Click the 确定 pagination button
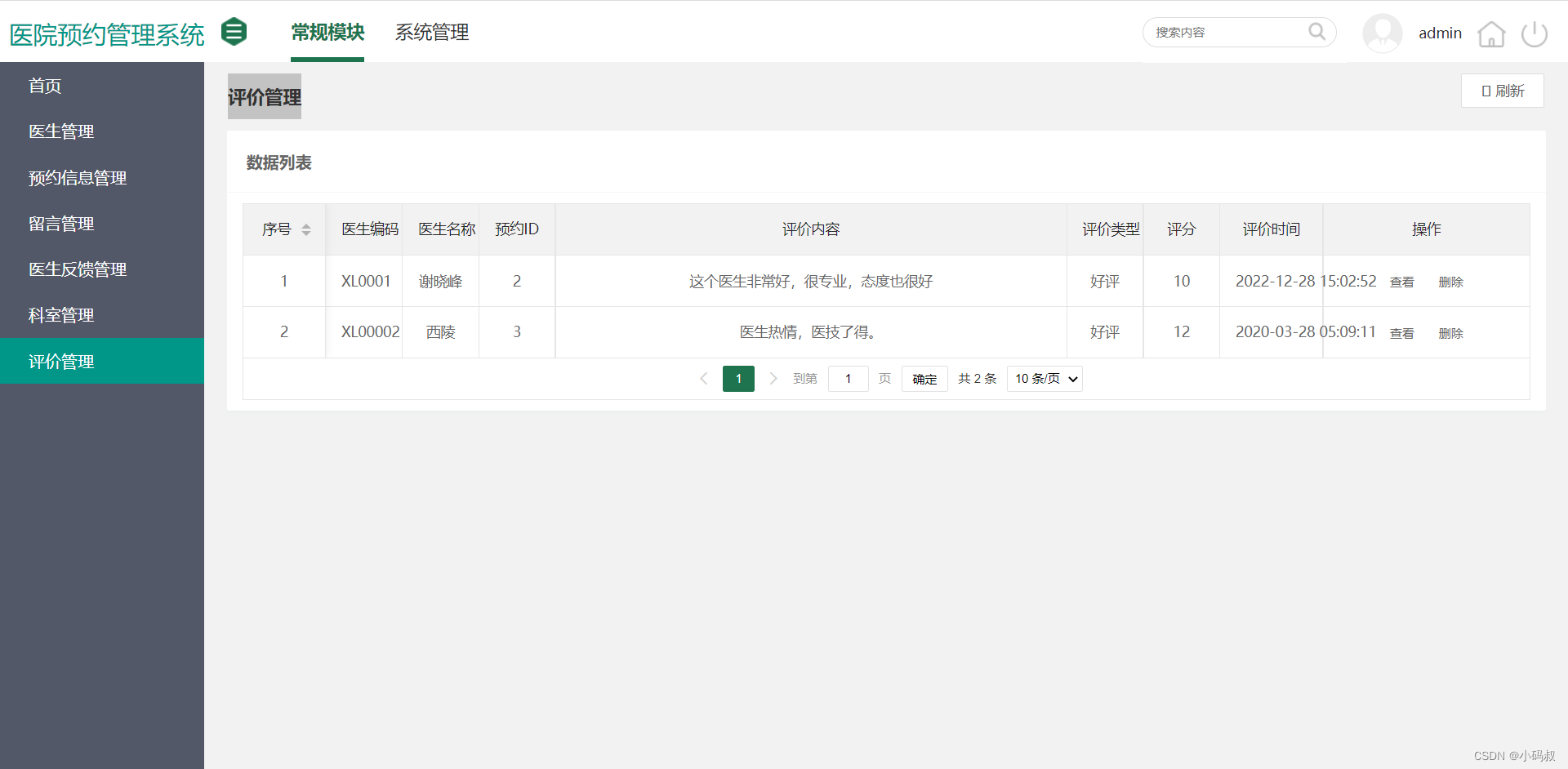The image size is (1568, 769). (x=924, y=379)
